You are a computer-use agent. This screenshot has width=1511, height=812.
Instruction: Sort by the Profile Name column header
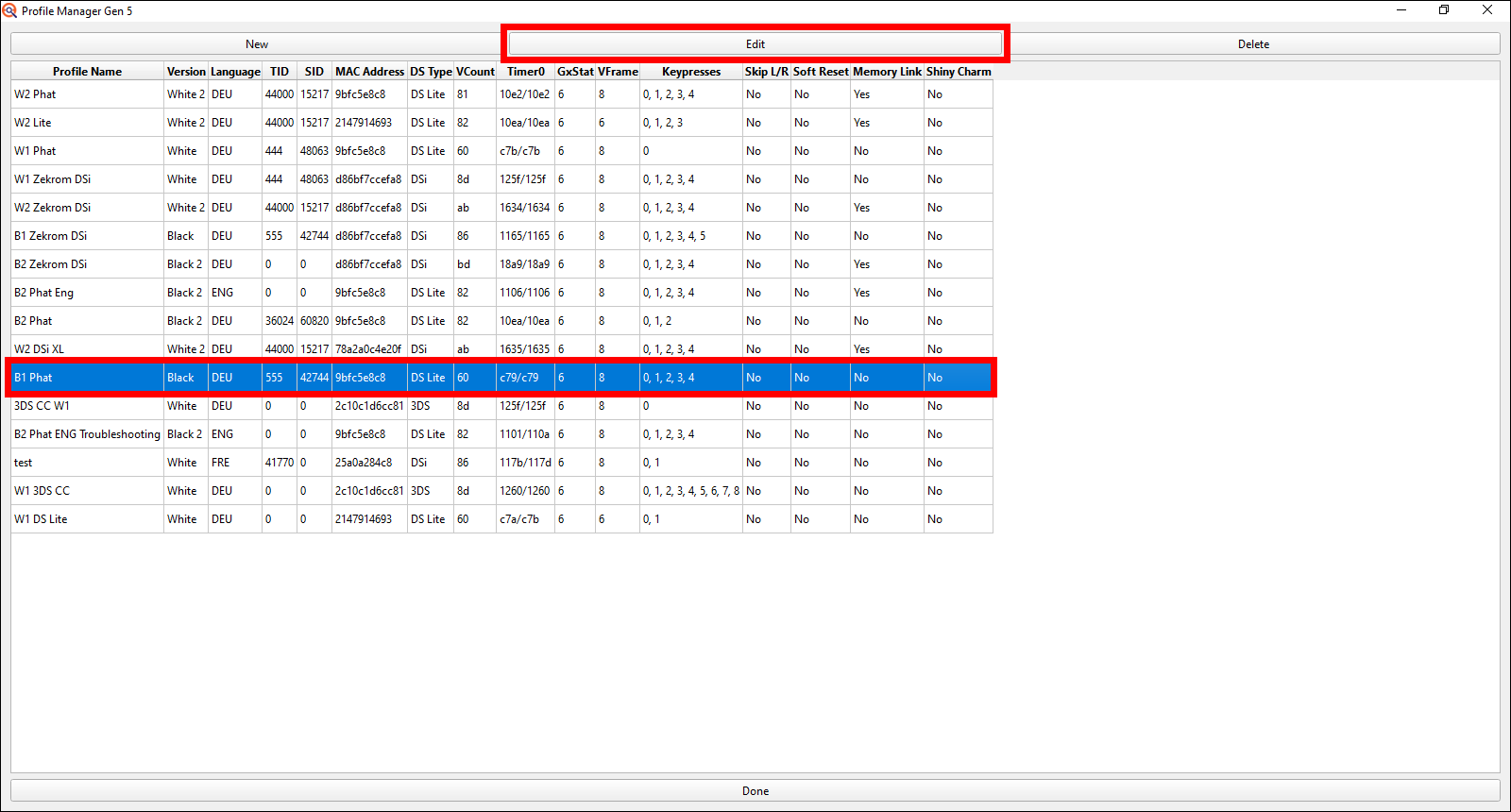click(x=87, y=72)
